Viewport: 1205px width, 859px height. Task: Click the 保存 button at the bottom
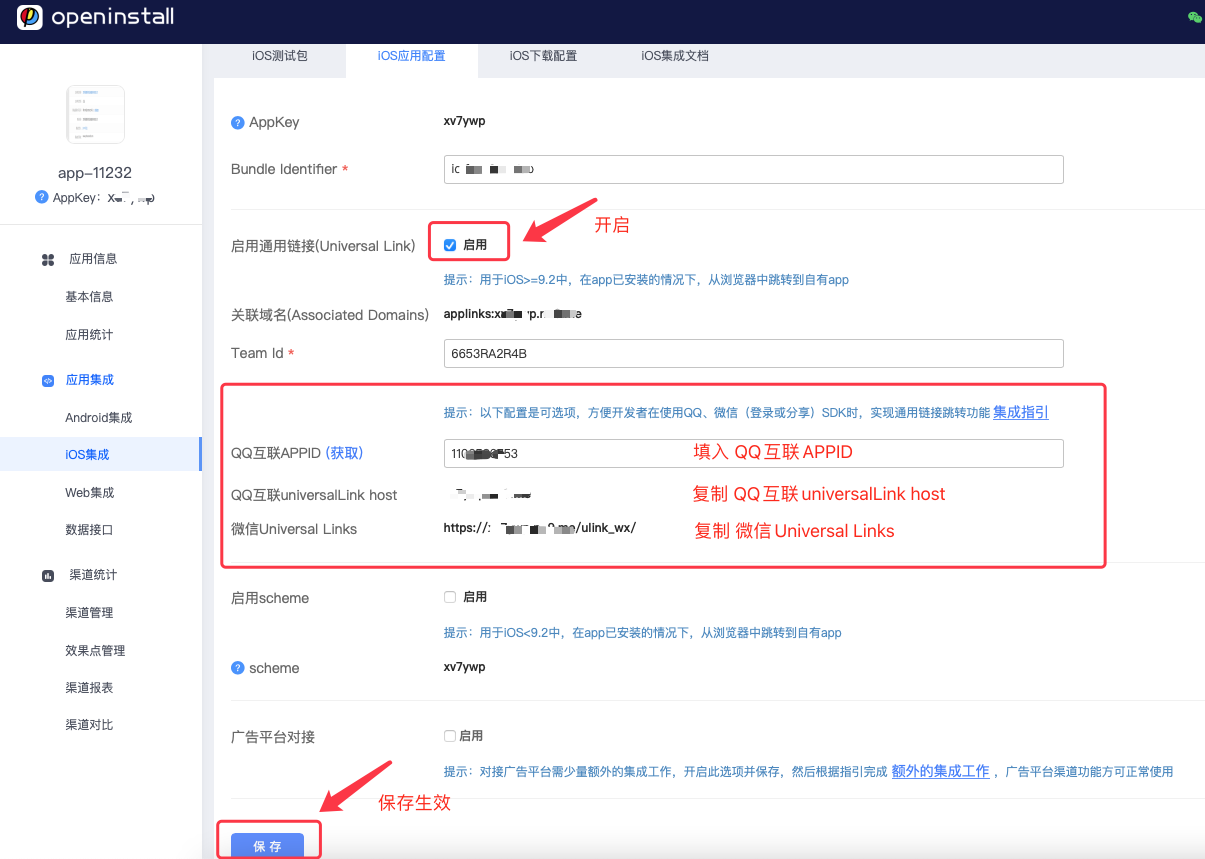point(268,843)
